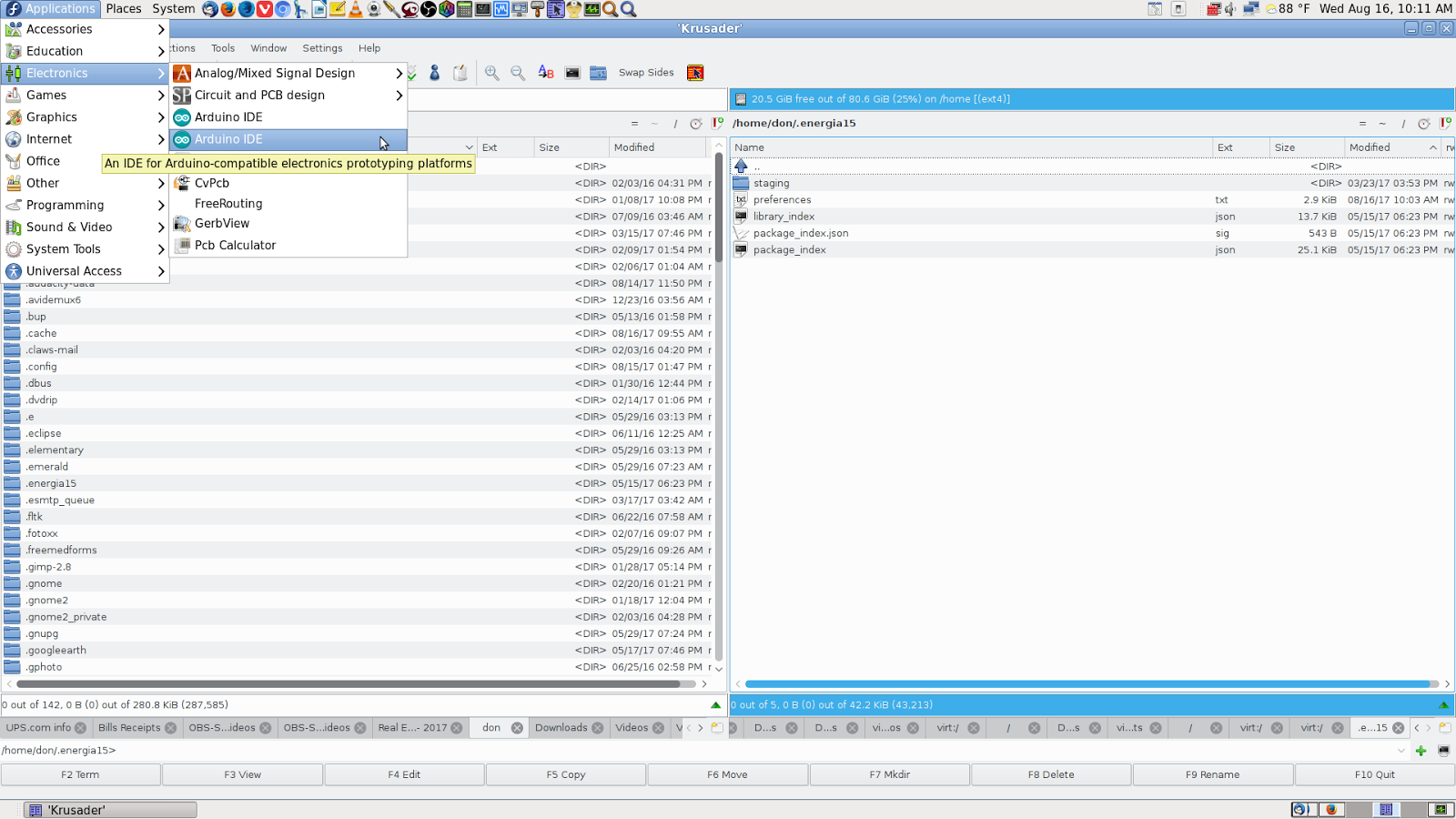The height and width of the screenshot is (819, 1456).
Task: Click the right panel home tilde button
Action: point(1382,124)
